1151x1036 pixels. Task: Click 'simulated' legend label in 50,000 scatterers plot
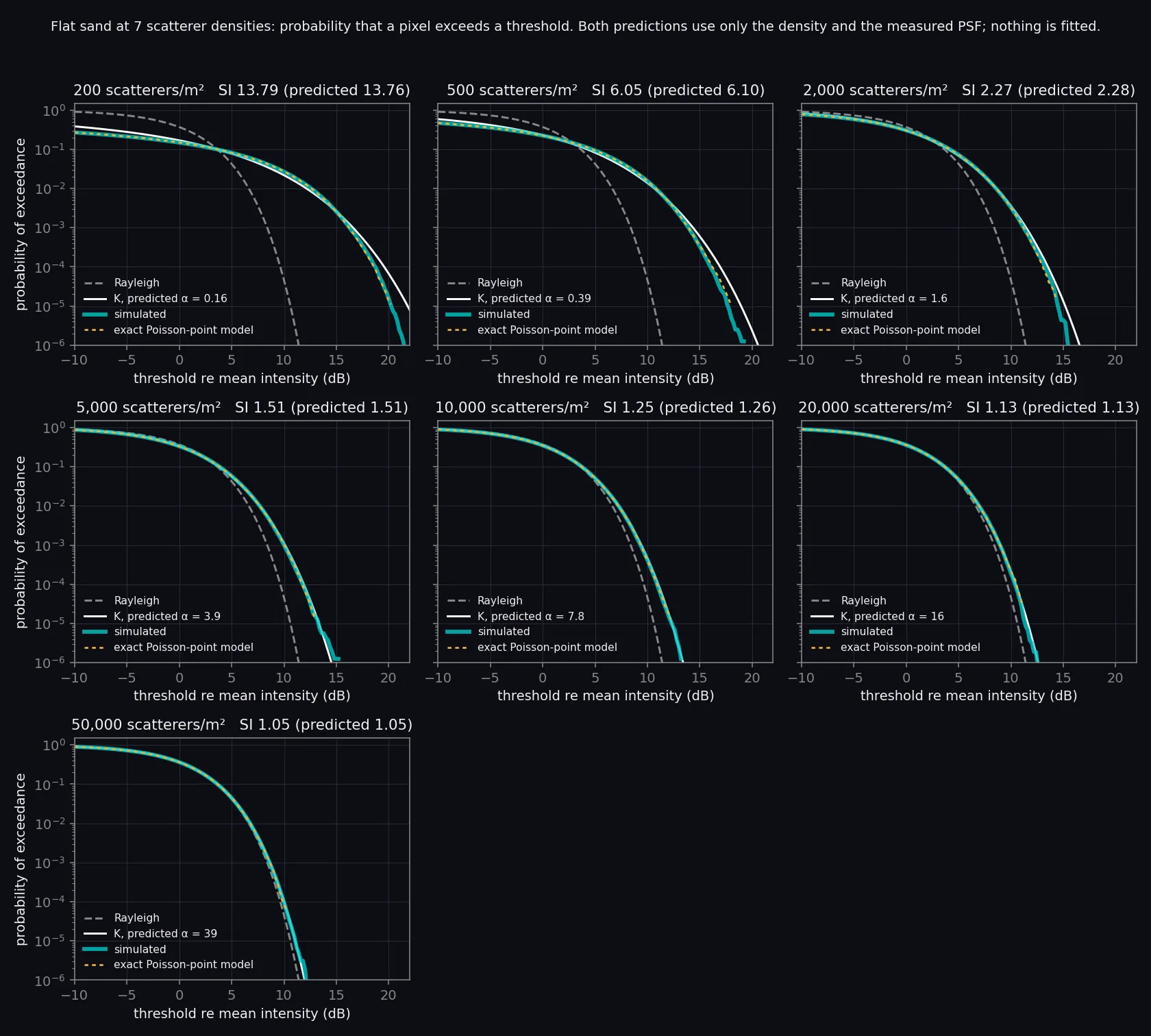click(140, 950)
